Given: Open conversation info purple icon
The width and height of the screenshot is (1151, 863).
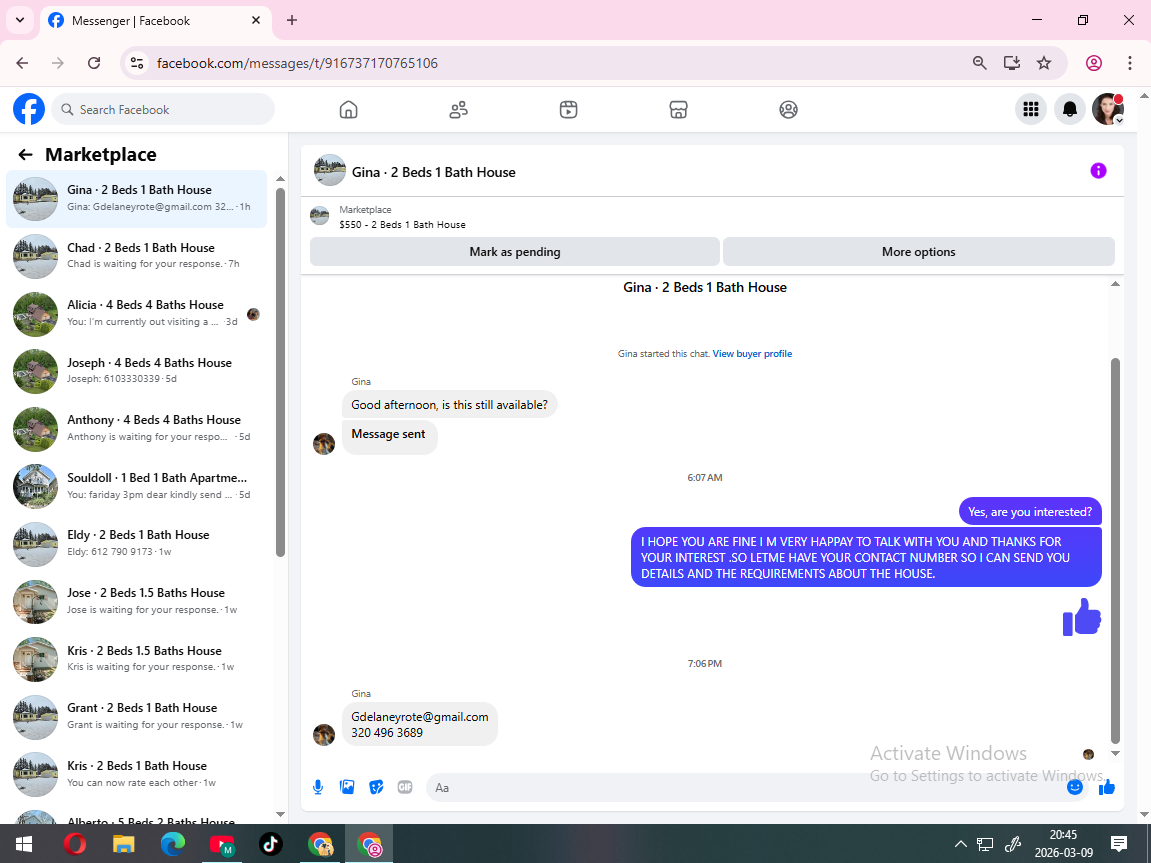Looking at the screenshot, I should coord(1098,171).
